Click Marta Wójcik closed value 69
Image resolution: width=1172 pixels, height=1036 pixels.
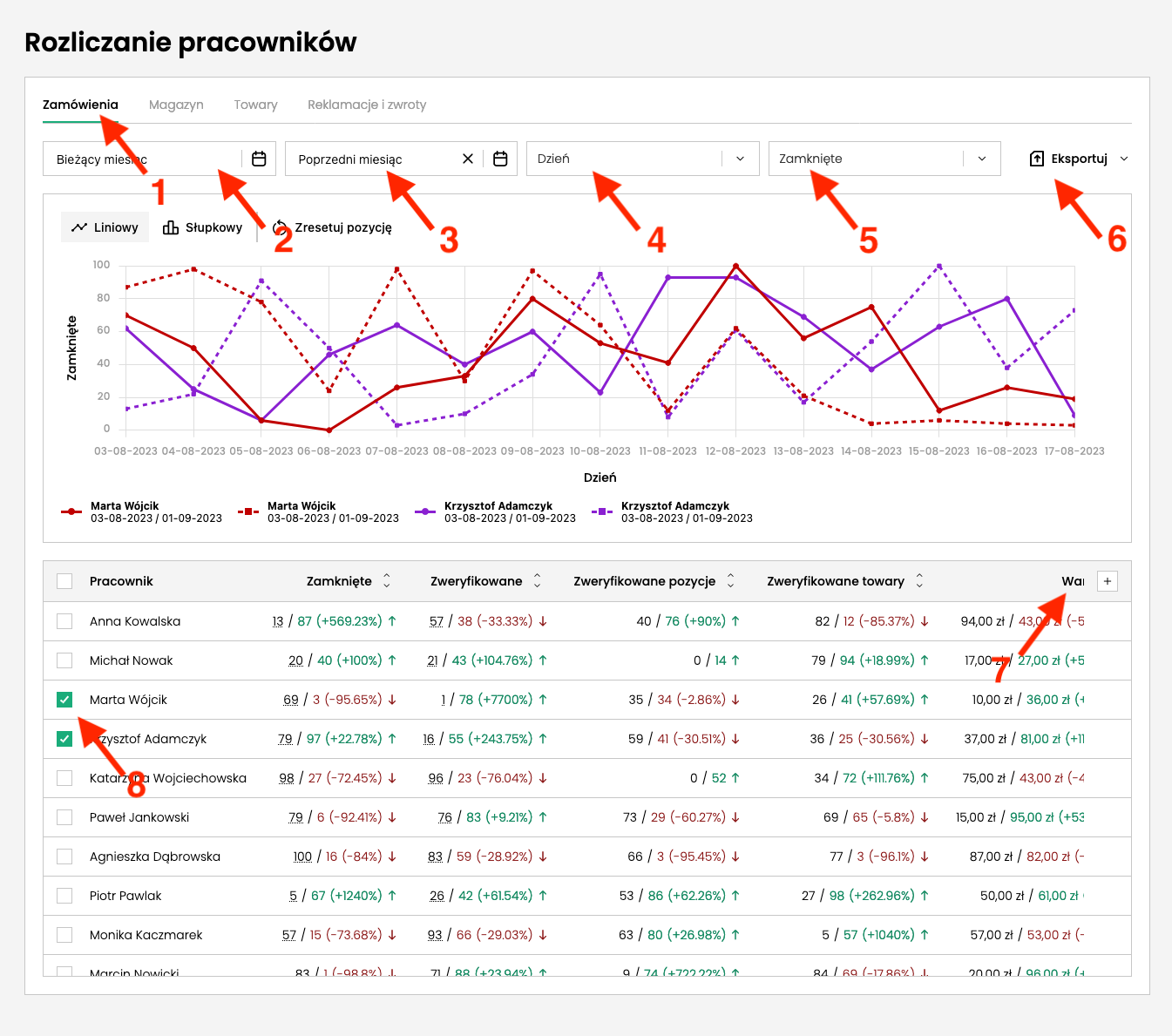coord(291,700)
